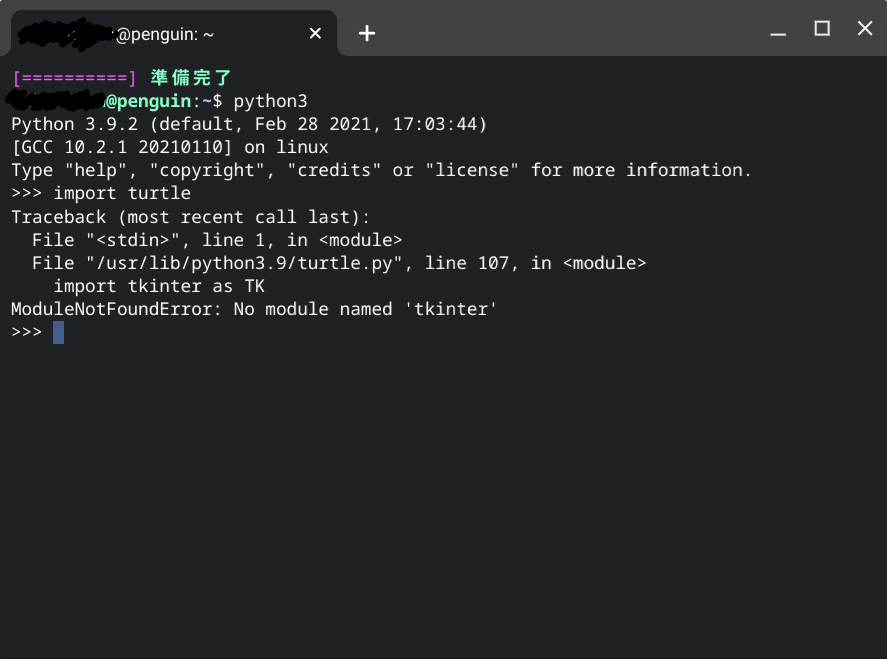Click the 'Traceback (most recent call last)' line
Image resolution: width=887 pixels, height=659 pixels.
[191, 217]
